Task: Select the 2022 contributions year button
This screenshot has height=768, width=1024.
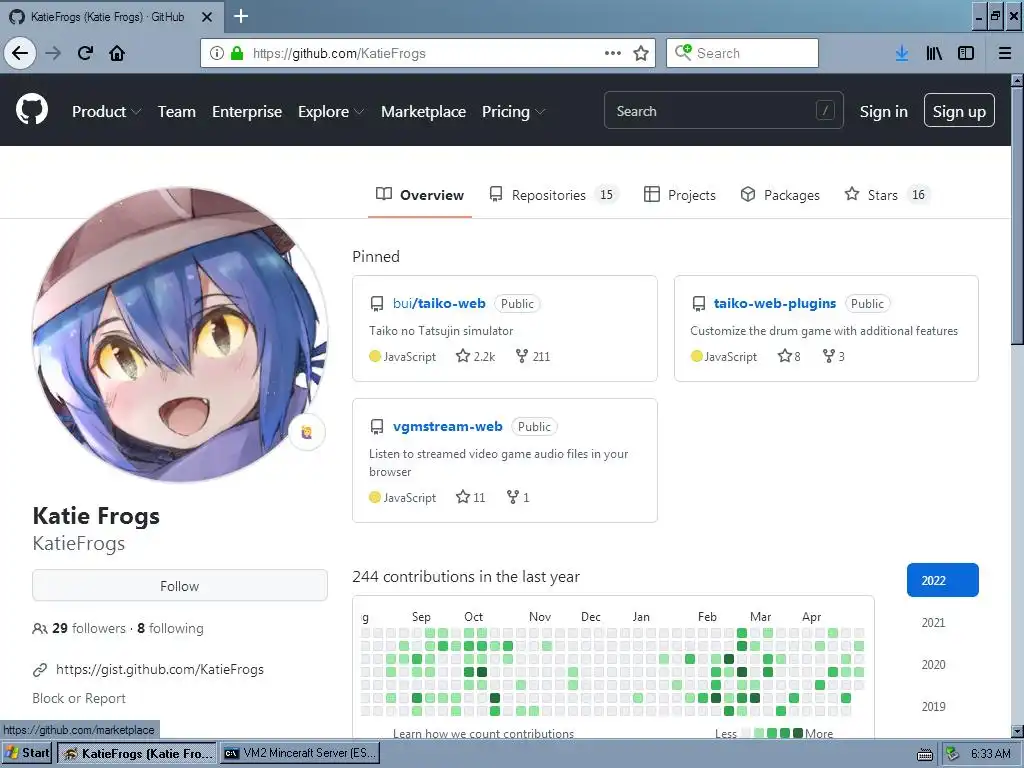Action: tap(942, 580)
